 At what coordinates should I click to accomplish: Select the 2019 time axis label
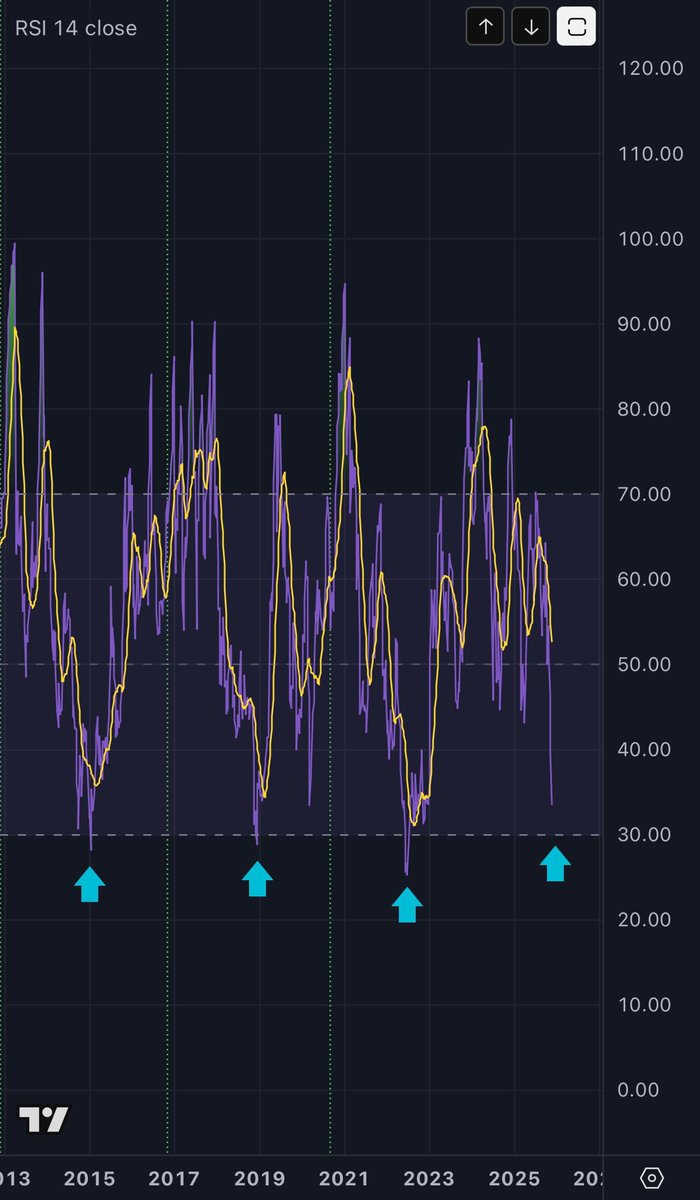point(260,1178)
